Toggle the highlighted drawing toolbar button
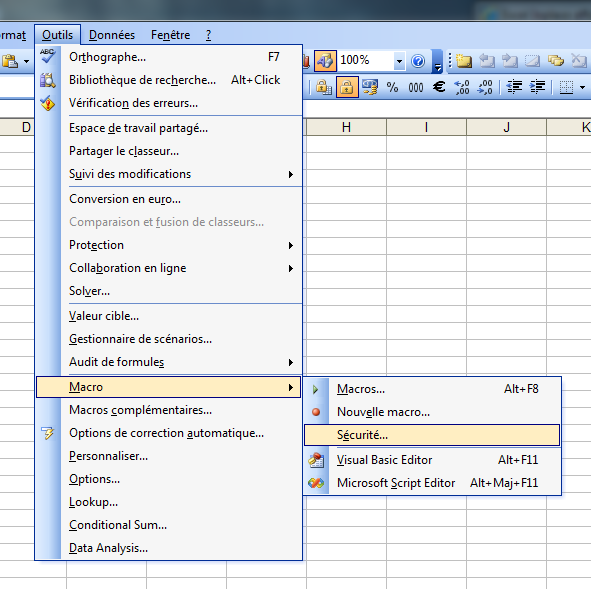The image size is (591, 589). (325, 61)
